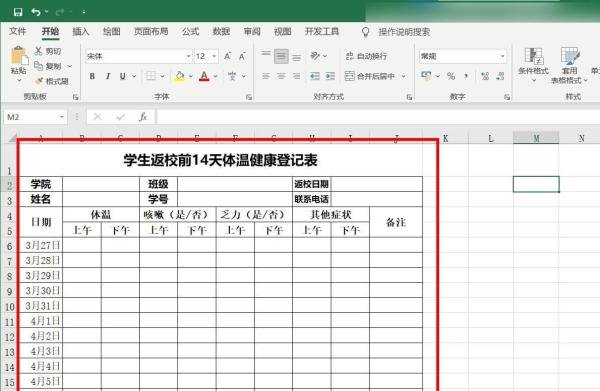This screenshot has height=391, width=600.
Task: Select row 9 header
Action: (x=10, y=291)
